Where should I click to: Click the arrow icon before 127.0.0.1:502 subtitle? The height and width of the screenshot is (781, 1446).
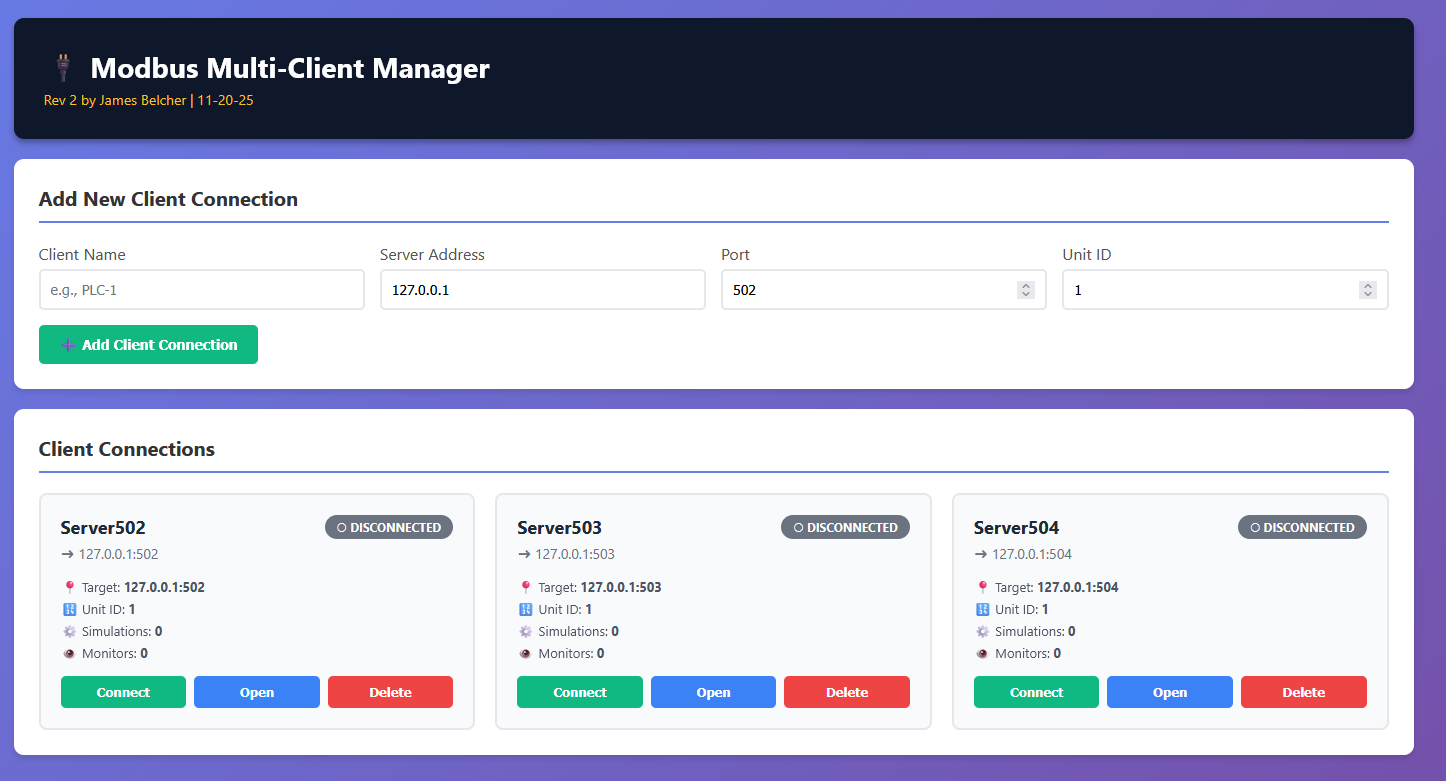68,554
